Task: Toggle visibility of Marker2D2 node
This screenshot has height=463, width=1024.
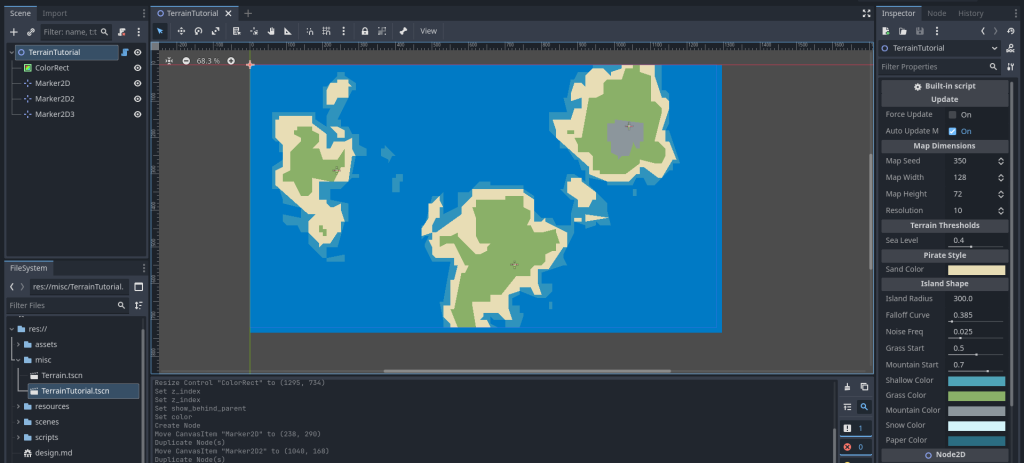Action: pos(138,99)
